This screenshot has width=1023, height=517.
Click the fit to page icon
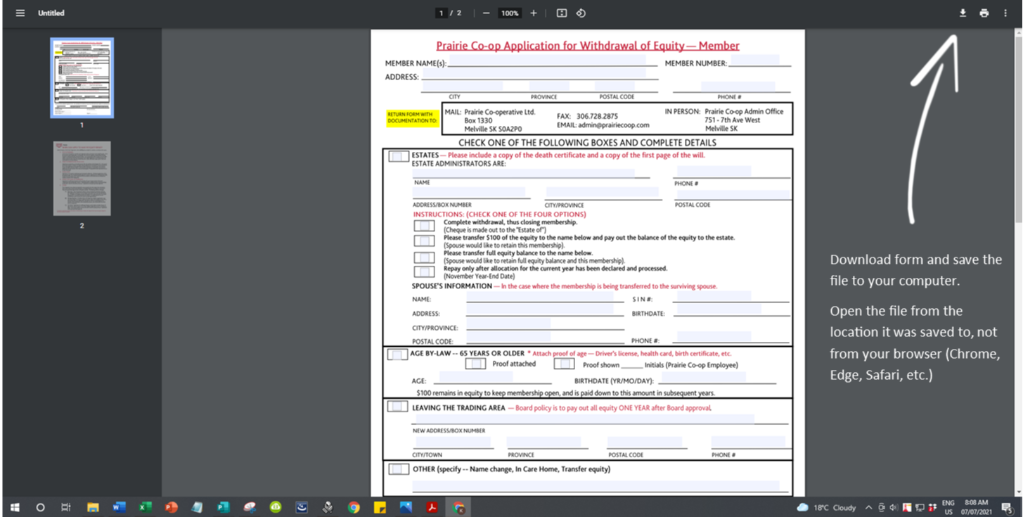[561, 13]
